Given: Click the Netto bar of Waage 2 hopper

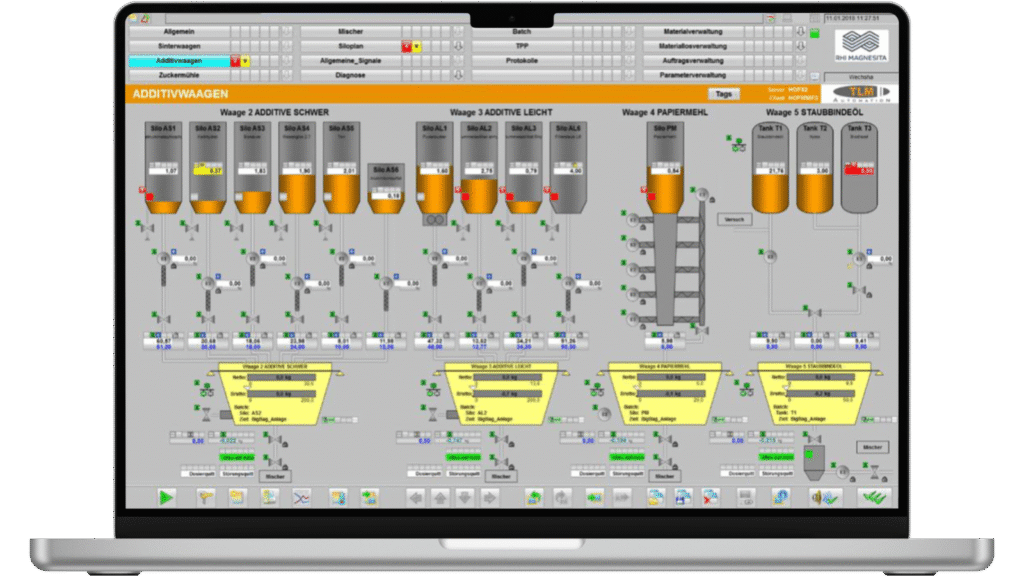Looking at the screenshot, I should [283, 377].
